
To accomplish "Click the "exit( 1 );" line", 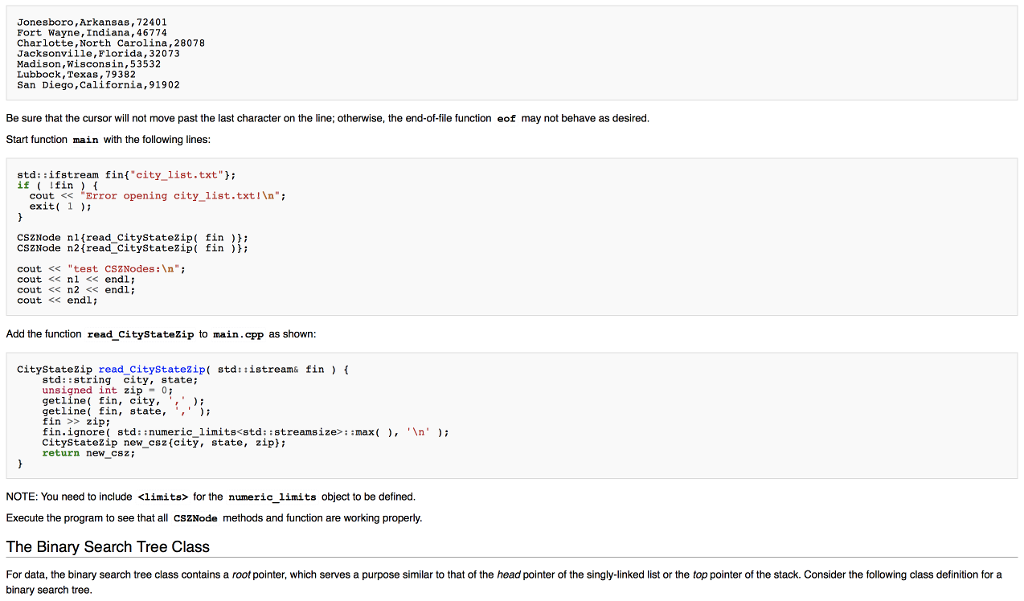I will point(60,206).
